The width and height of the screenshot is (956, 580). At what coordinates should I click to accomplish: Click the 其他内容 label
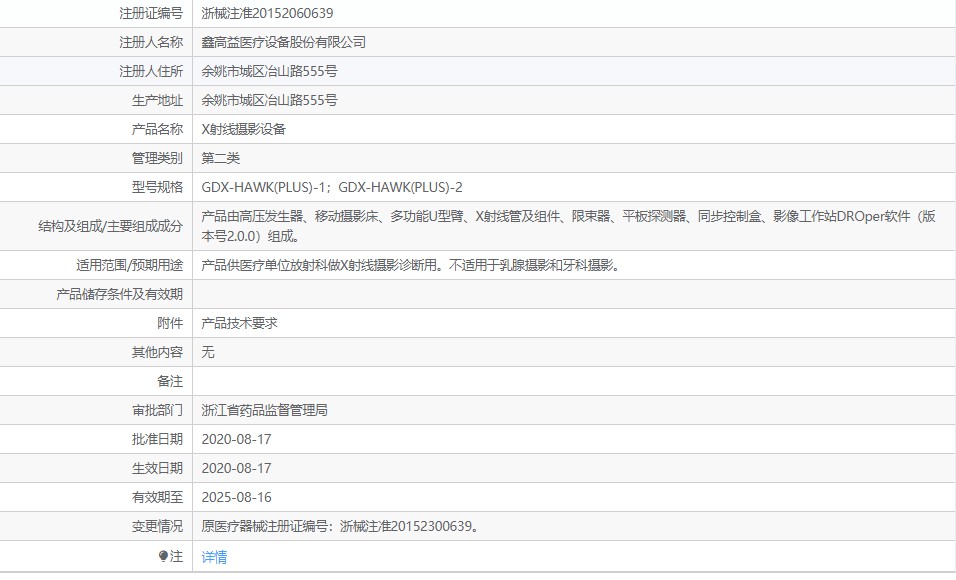[157, 352]
